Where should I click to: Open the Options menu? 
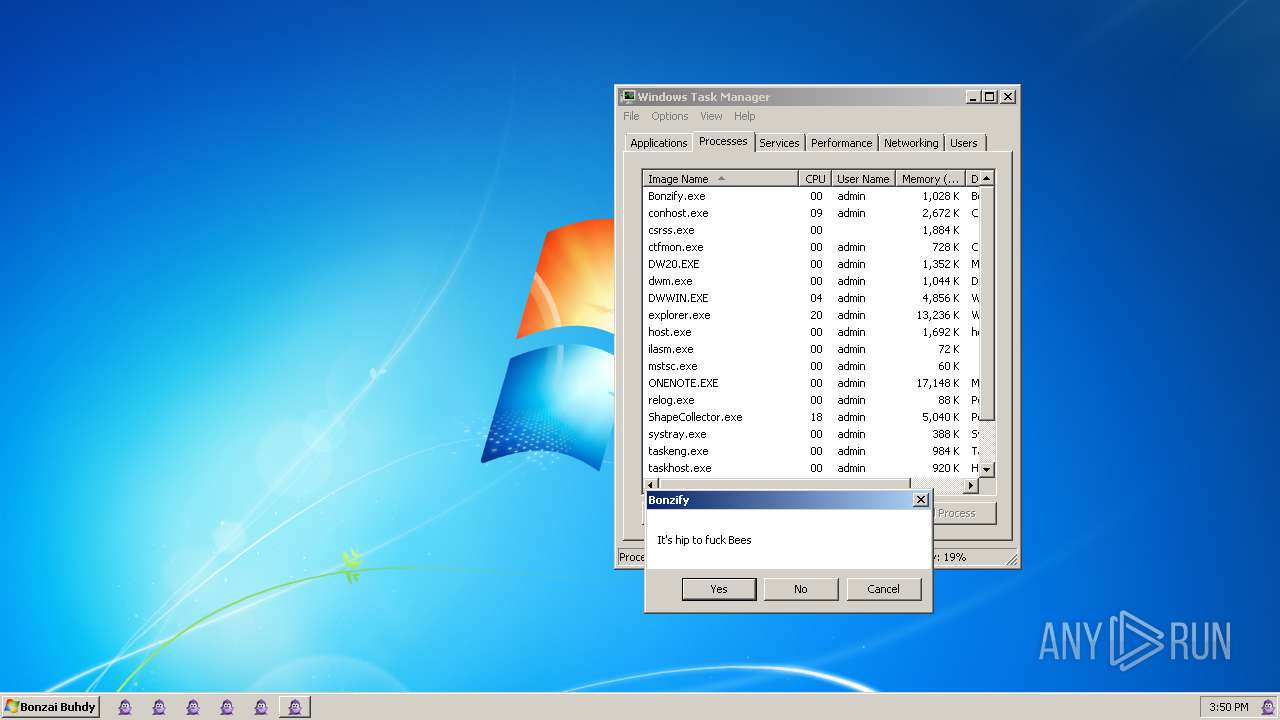(x=670, y=116)
